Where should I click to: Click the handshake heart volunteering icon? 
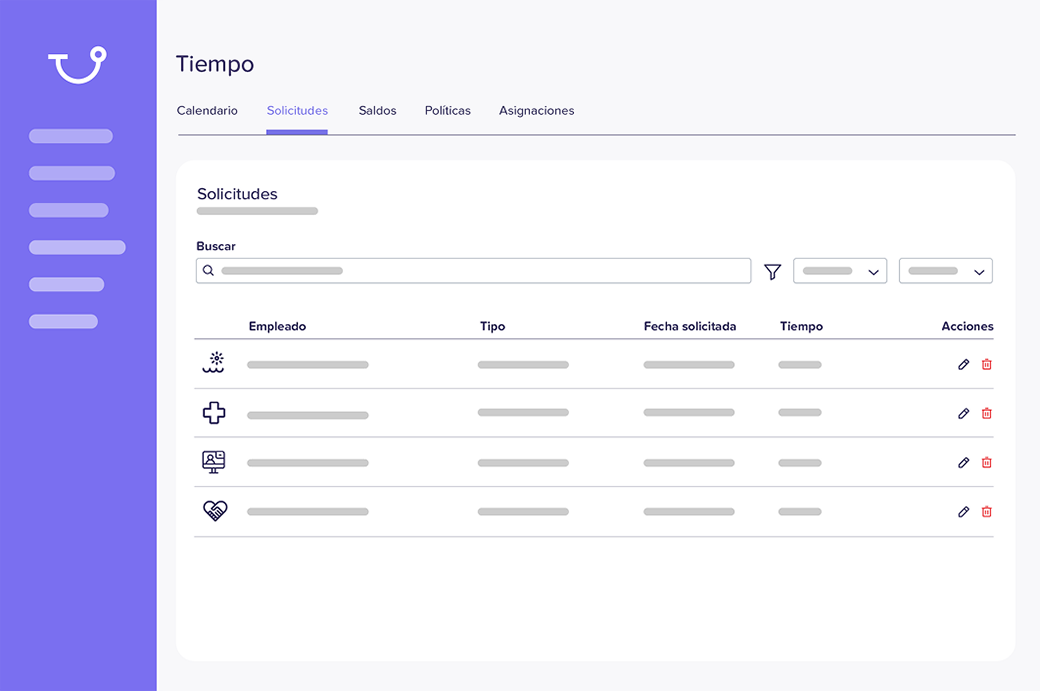coord(214,511)
